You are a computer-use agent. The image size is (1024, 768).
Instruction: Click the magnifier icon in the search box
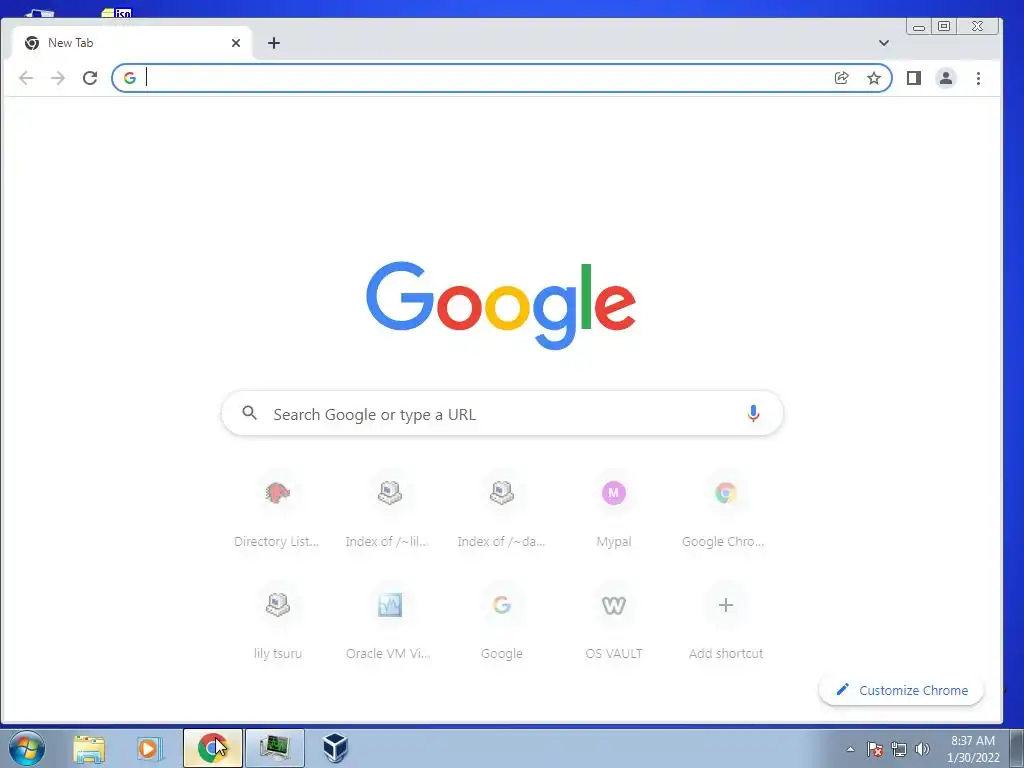point(249,413)
